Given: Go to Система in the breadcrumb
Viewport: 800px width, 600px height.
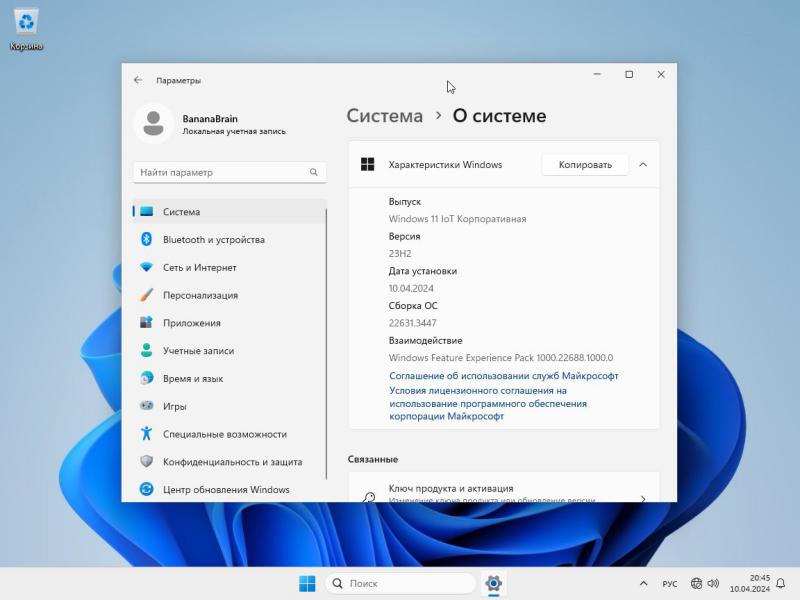Looking at the screenshot, I should [x=385, y=116].
